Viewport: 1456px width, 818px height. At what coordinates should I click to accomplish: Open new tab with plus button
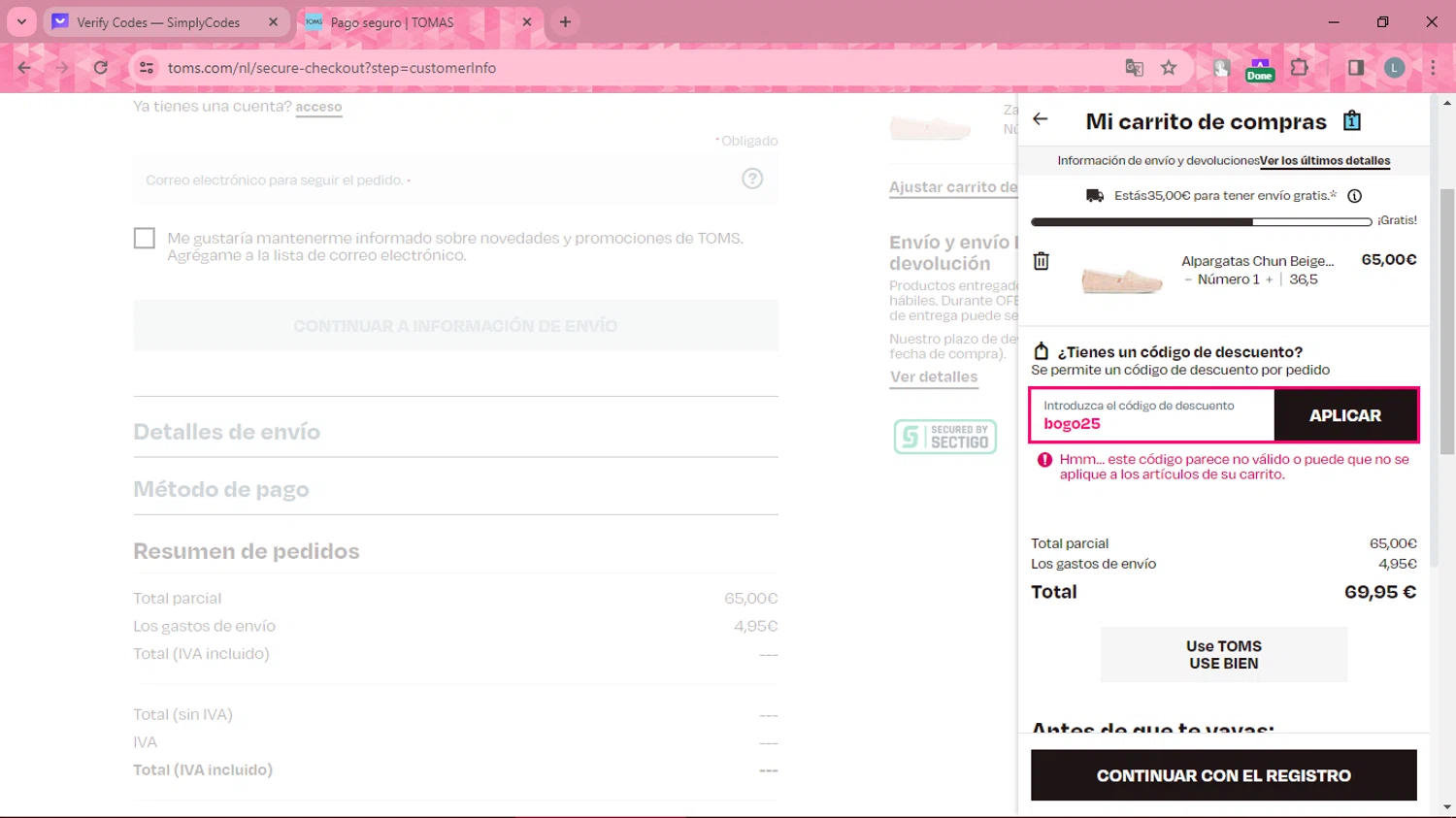(x=565, y=21)
